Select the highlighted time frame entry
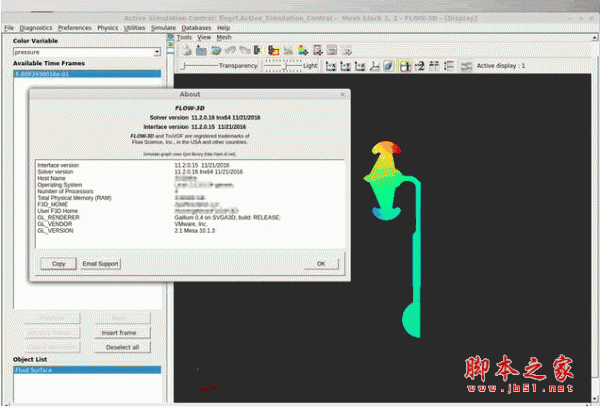The image size is (600, 408). pyautogui.click(x=87, y=74)
